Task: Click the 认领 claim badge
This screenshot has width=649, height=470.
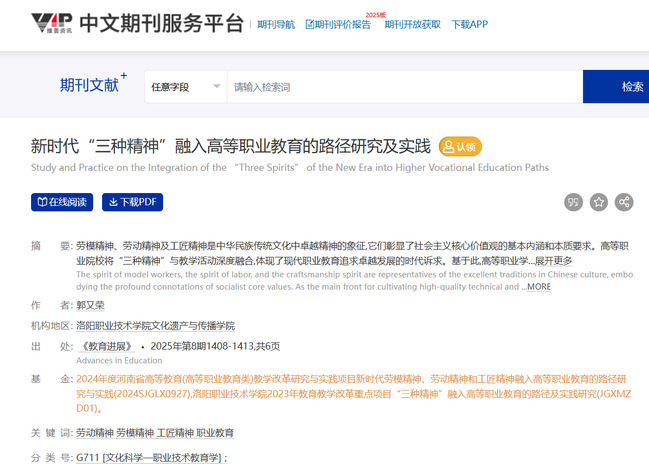Action: 460,146
